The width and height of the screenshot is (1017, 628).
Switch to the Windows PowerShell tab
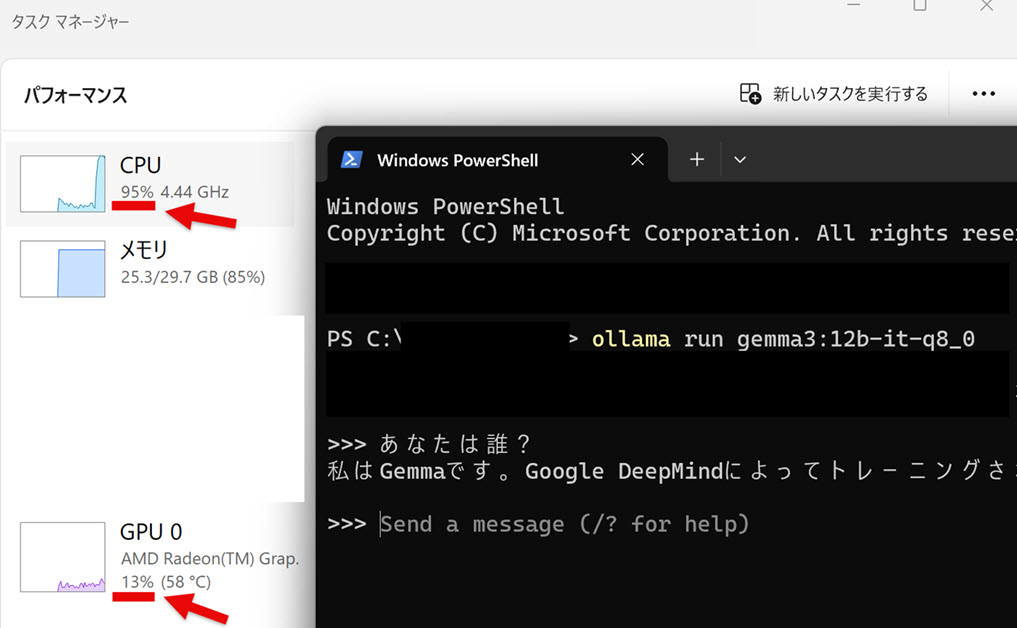point(457,159)
